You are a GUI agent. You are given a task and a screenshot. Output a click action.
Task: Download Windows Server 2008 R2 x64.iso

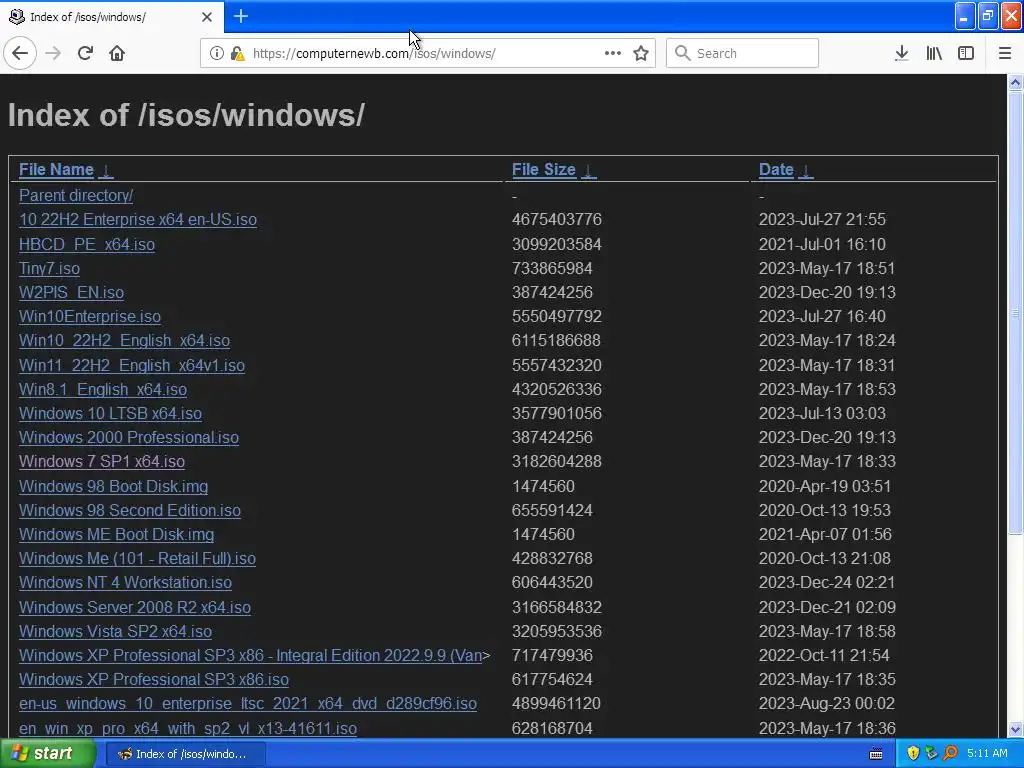(x=135, y=607)
